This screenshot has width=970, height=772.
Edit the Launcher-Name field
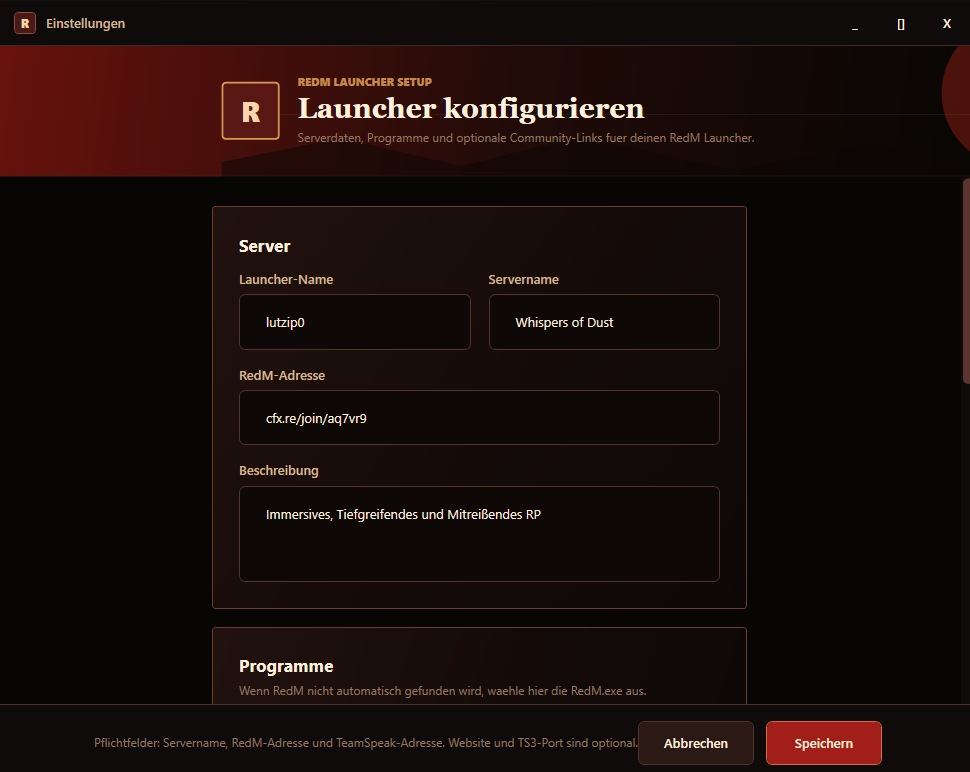(354, 322)
